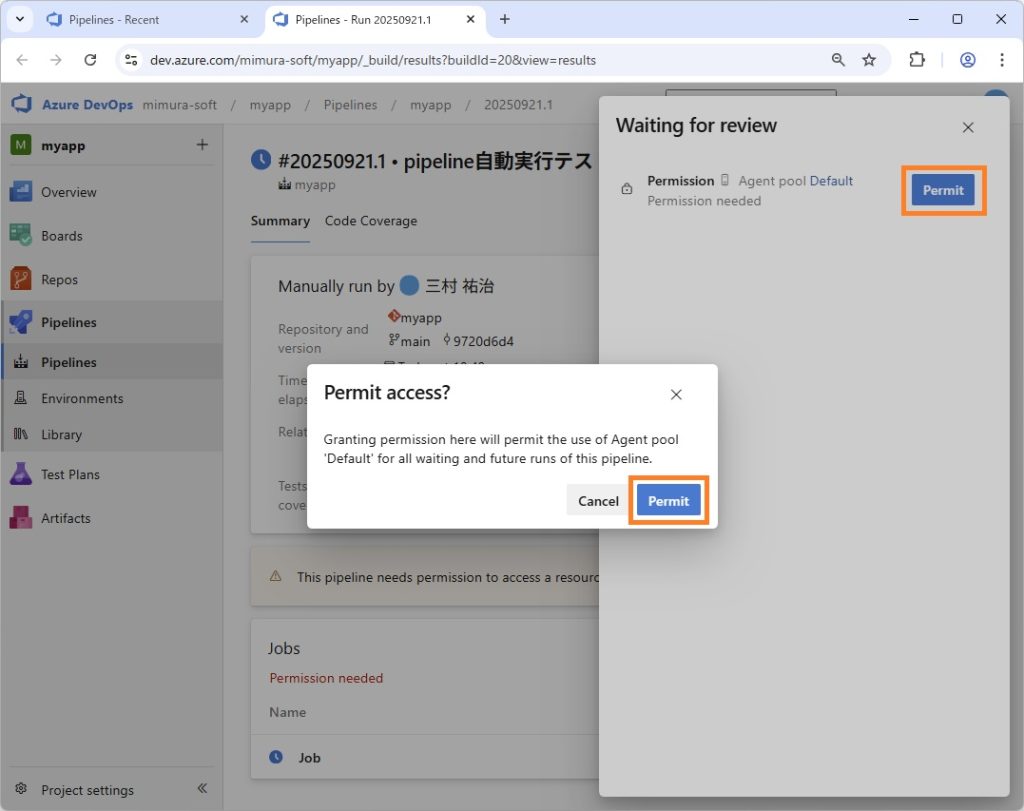Open Test Plans from the sidebar
Image resolution: width=1024 pixels, height=811 pixels.
tap(70, 474)
